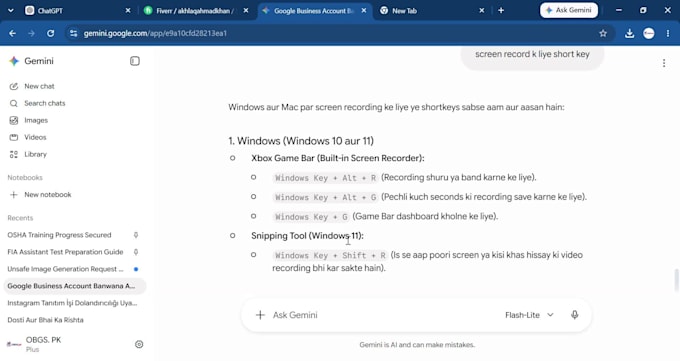Open Unsafe Image Generation Request chat

(x=65, y=269)
